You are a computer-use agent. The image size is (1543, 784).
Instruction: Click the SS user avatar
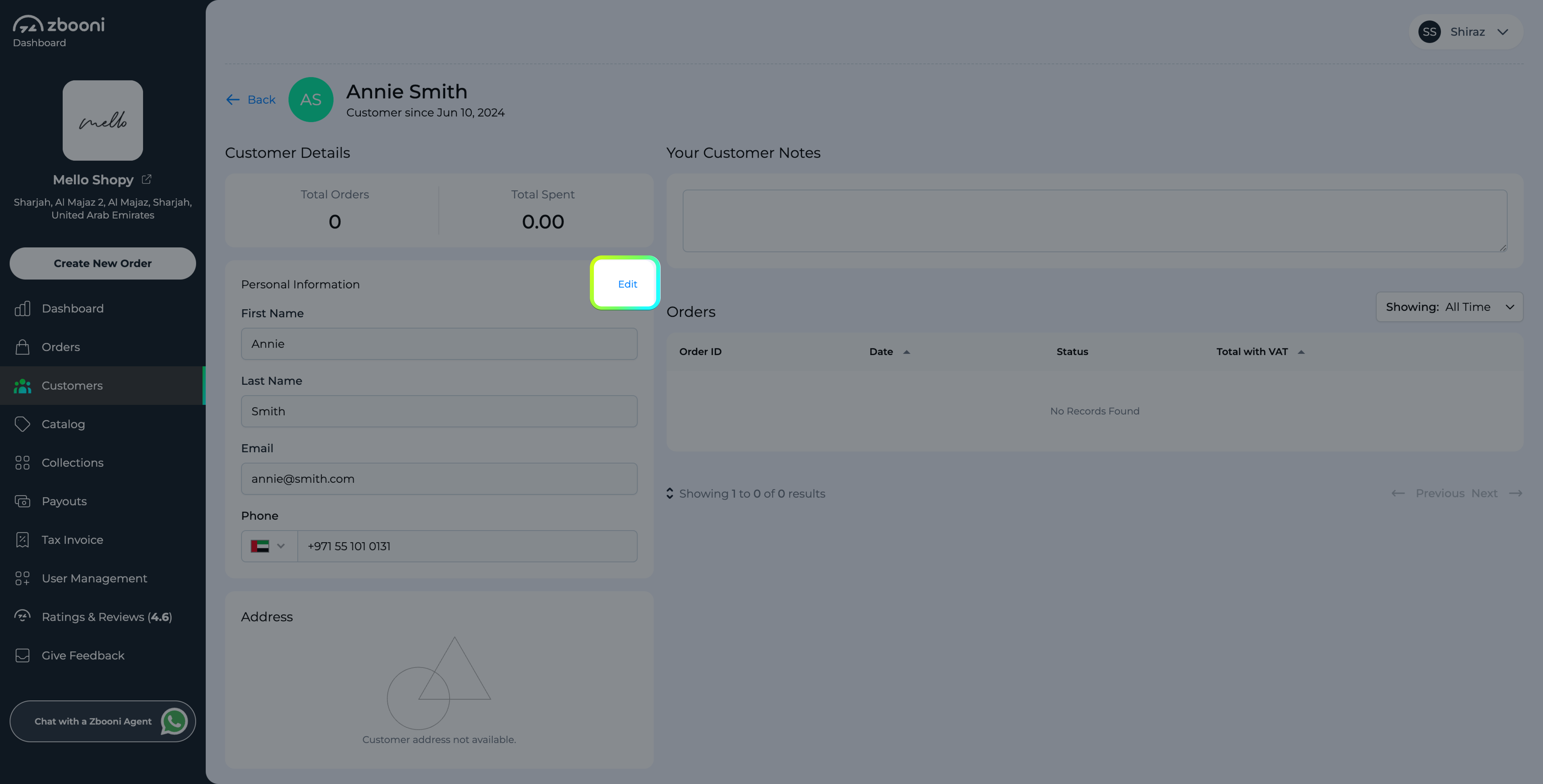[1429, 32]
